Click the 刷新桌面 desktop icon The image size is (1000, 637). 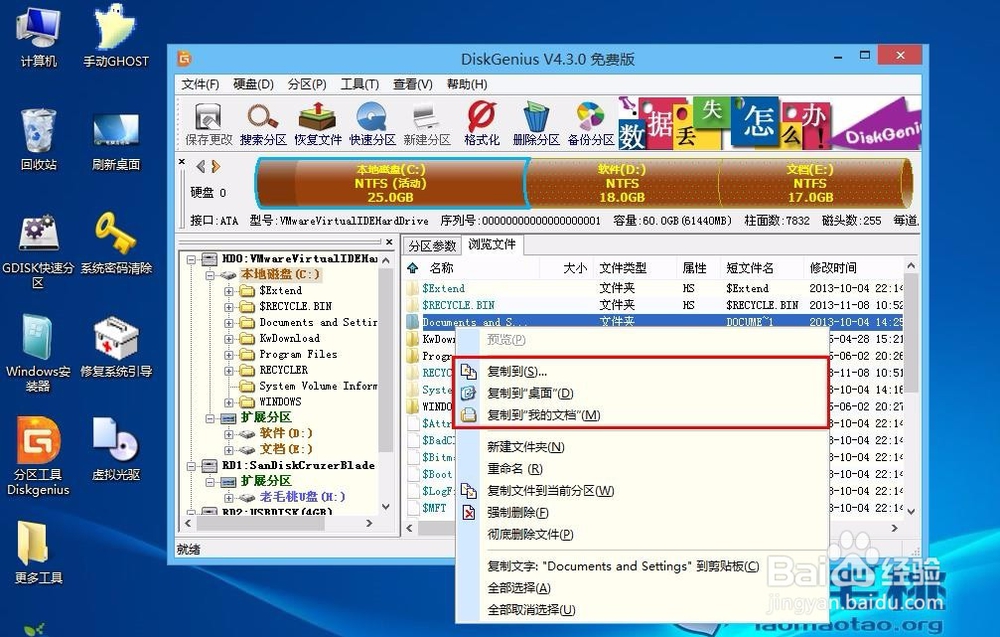click(x=116, y=142)
